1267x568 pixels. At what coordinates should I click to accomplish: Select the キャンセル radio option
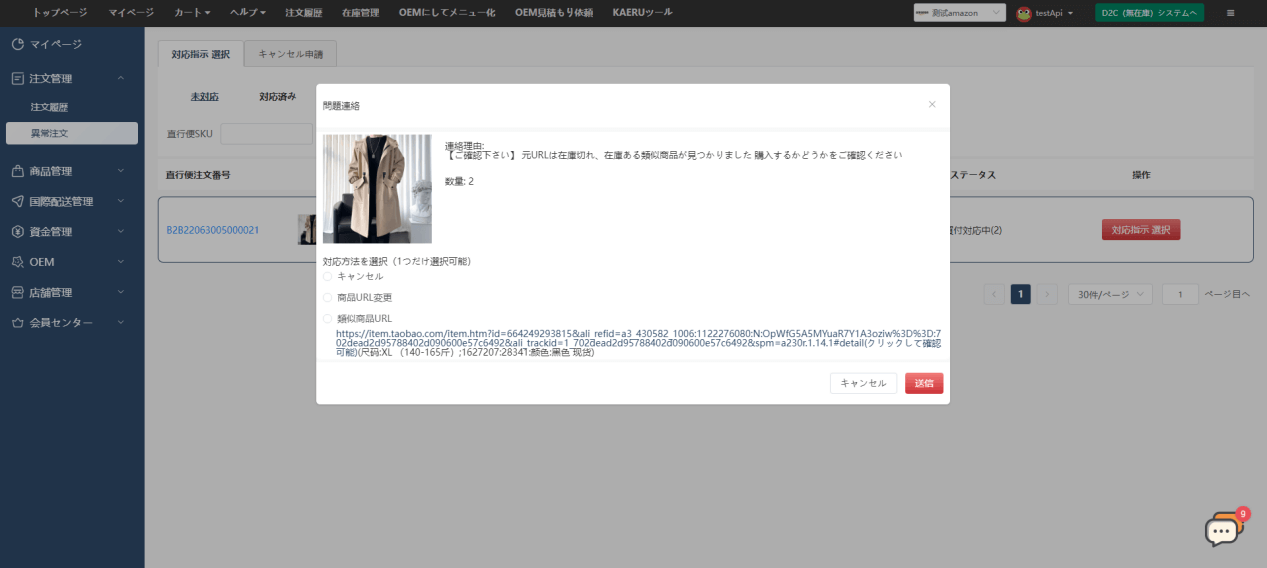coord(327,276)
